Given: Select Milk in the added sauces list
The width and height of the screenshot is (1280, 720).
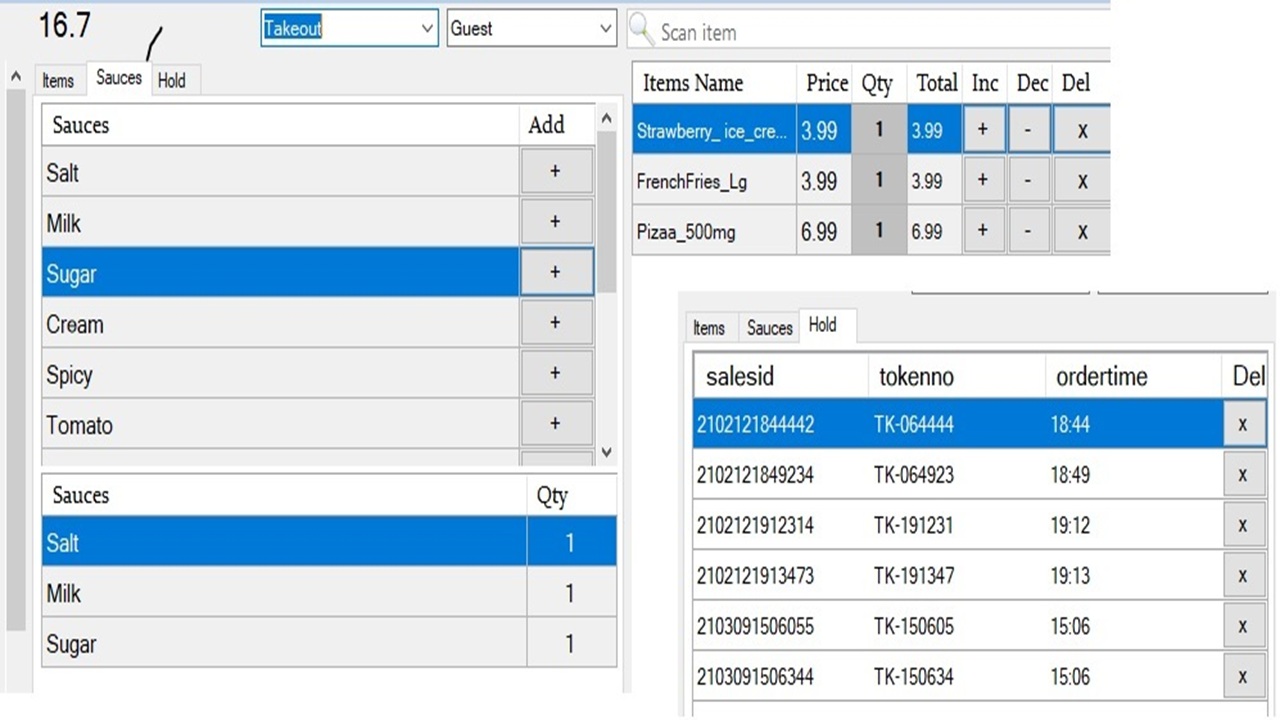Looking at the screenshot, I should click(280, 593).
